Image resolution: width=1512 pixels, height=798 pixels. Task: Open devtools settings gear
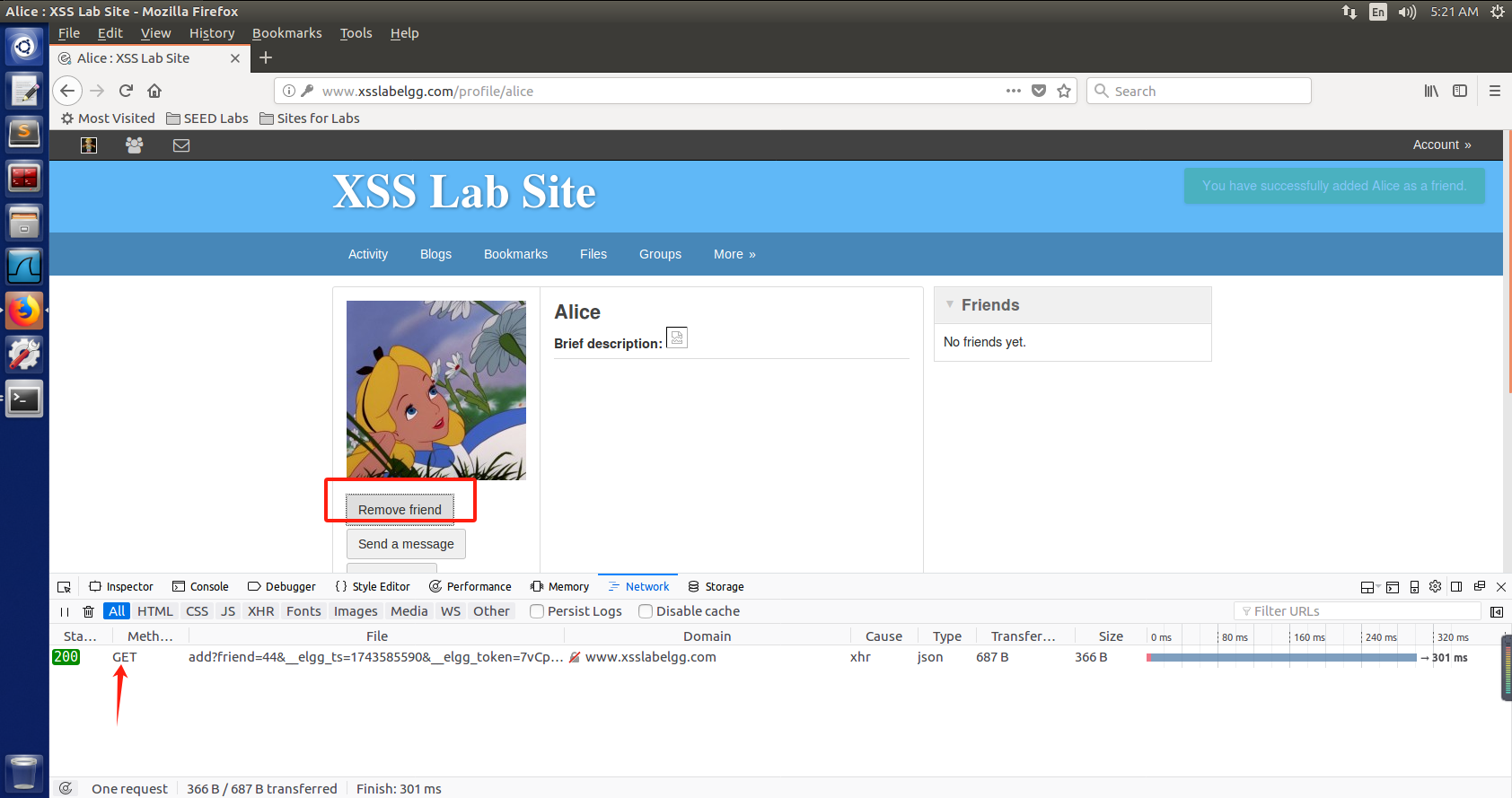click(x=1435, y=586)
